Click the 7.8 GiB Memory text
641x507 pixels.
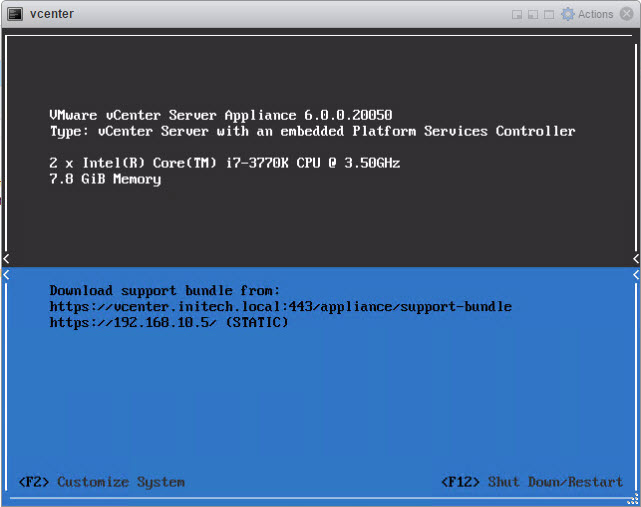point(105,179)
